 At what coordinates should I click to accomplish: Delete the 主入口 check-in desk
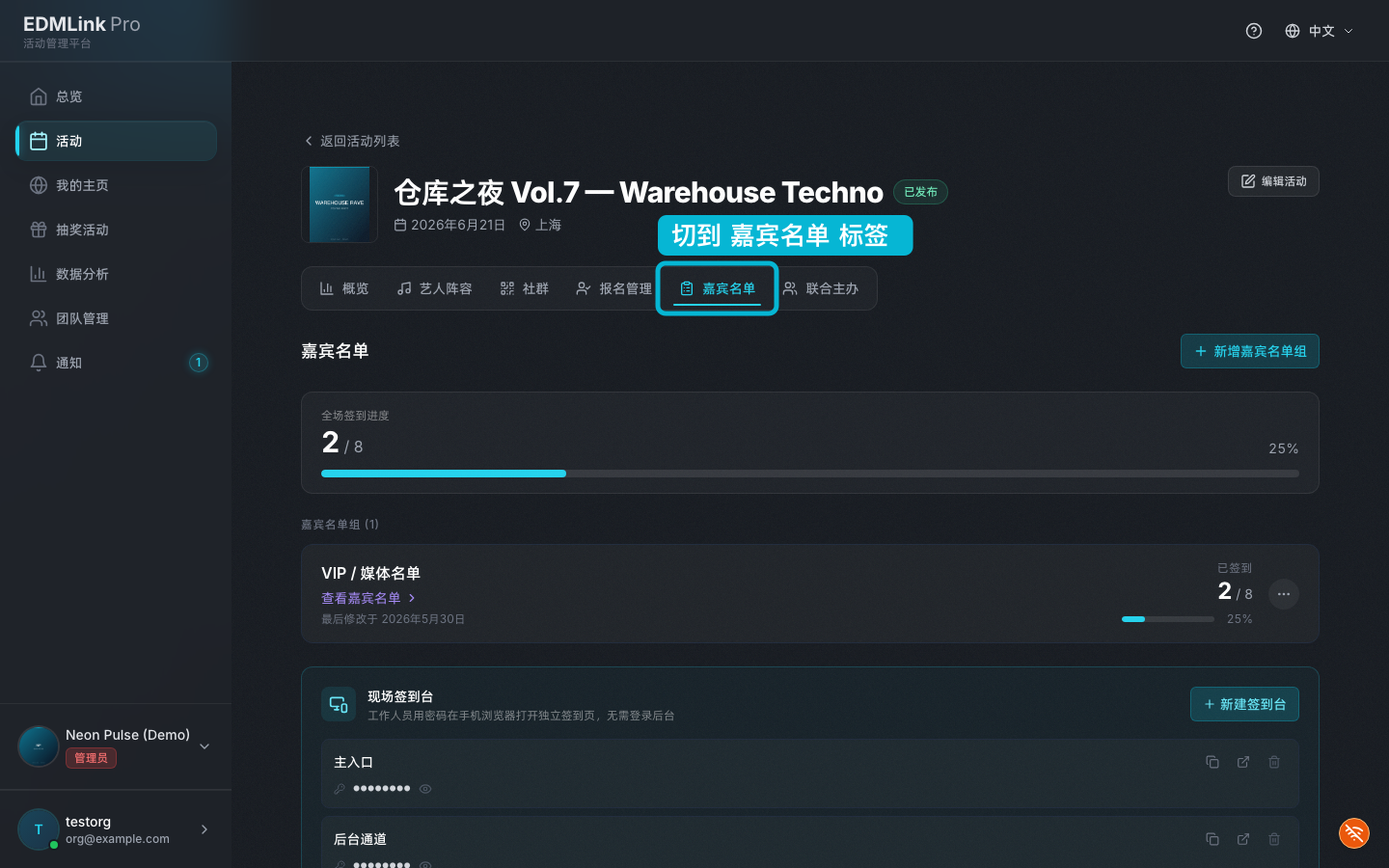click(x=1274, y=762)
